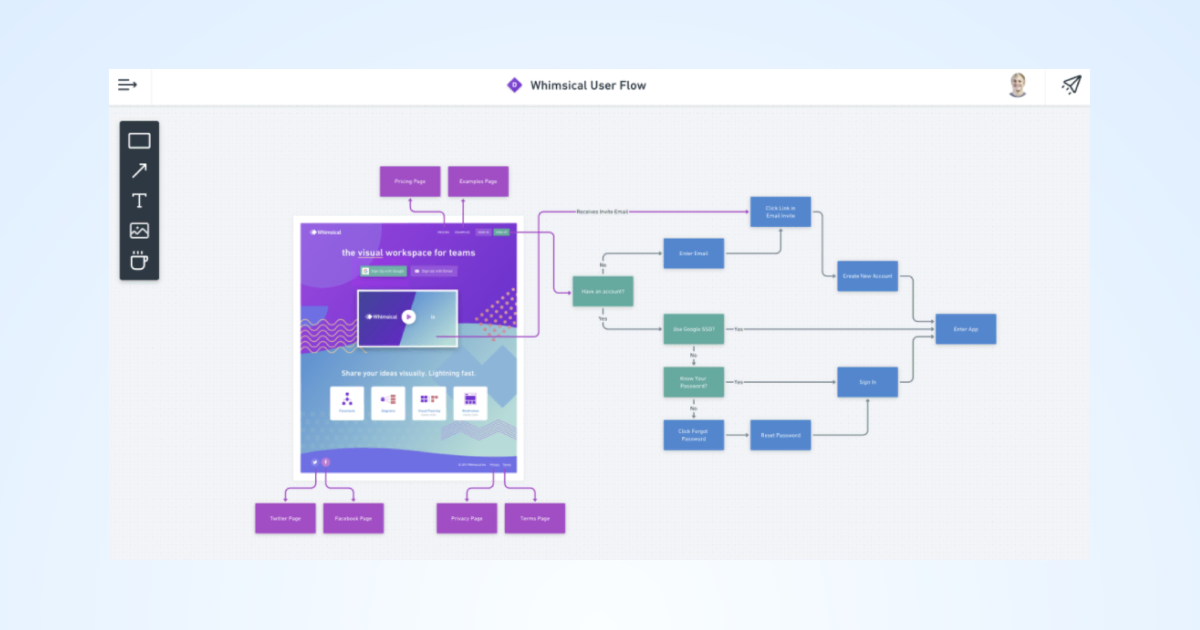Viewport: 1200px width, 630px height.
Task: Open the user avatar profile
Action: point(1018,85)
